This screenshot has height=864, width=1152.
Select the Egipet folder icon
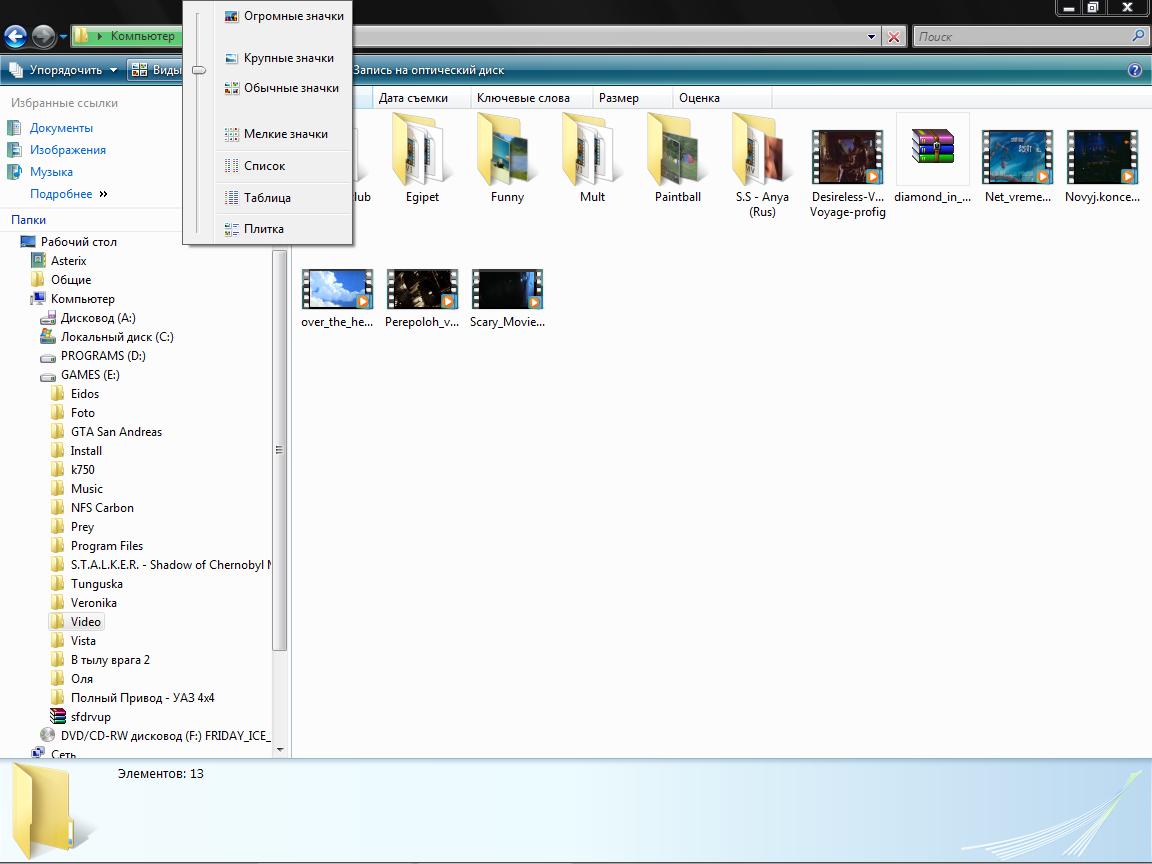422,150
